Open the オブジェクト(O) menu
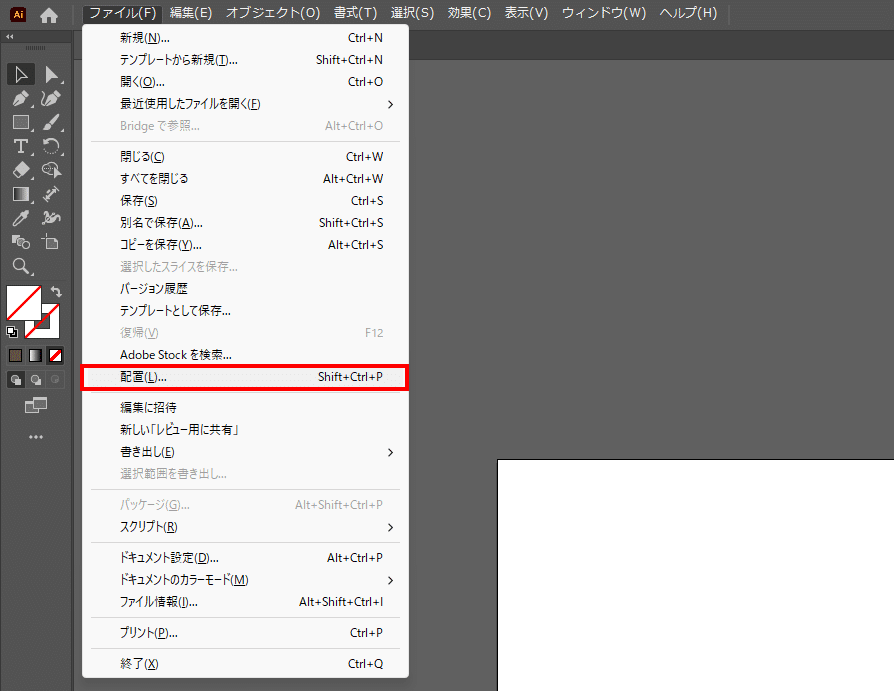 click(273, 13)
